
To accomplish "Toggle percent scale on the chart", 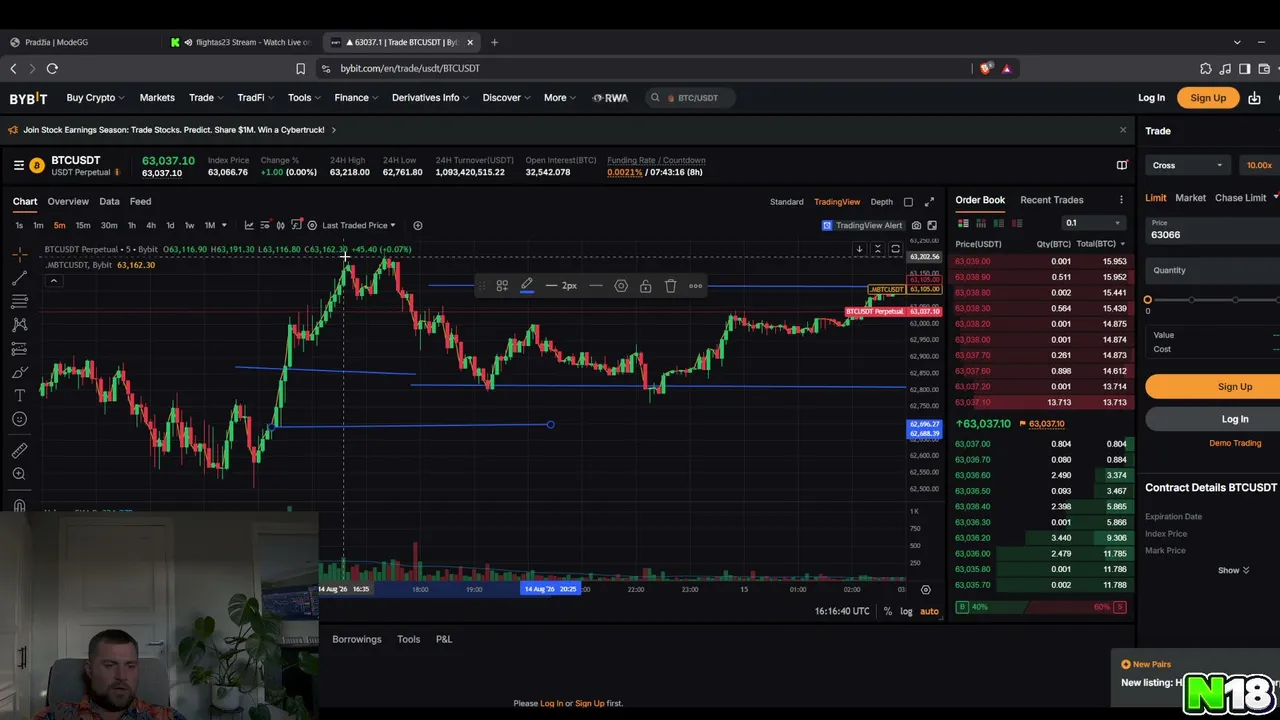I will (887, 611).
